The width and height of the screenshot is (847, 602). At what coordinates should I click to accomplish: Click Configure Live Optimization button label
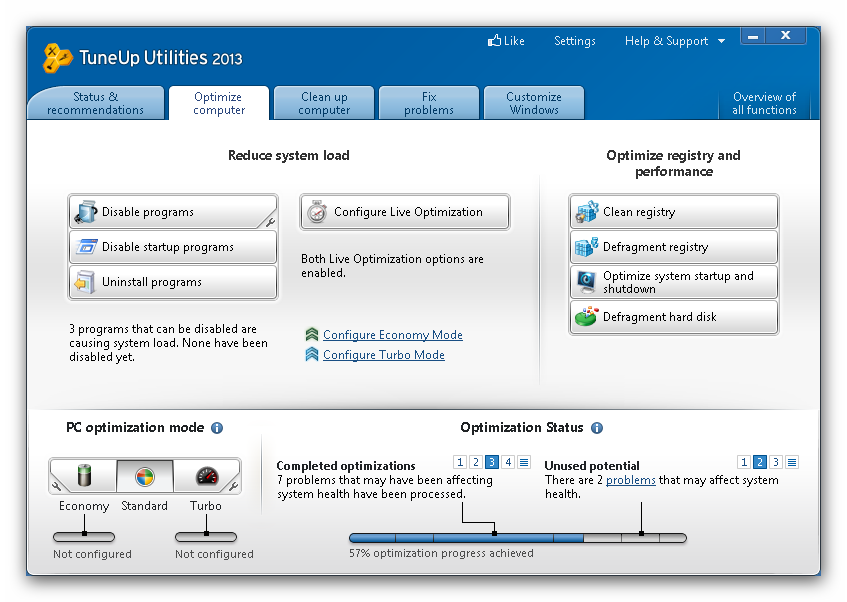coord(408,212)
